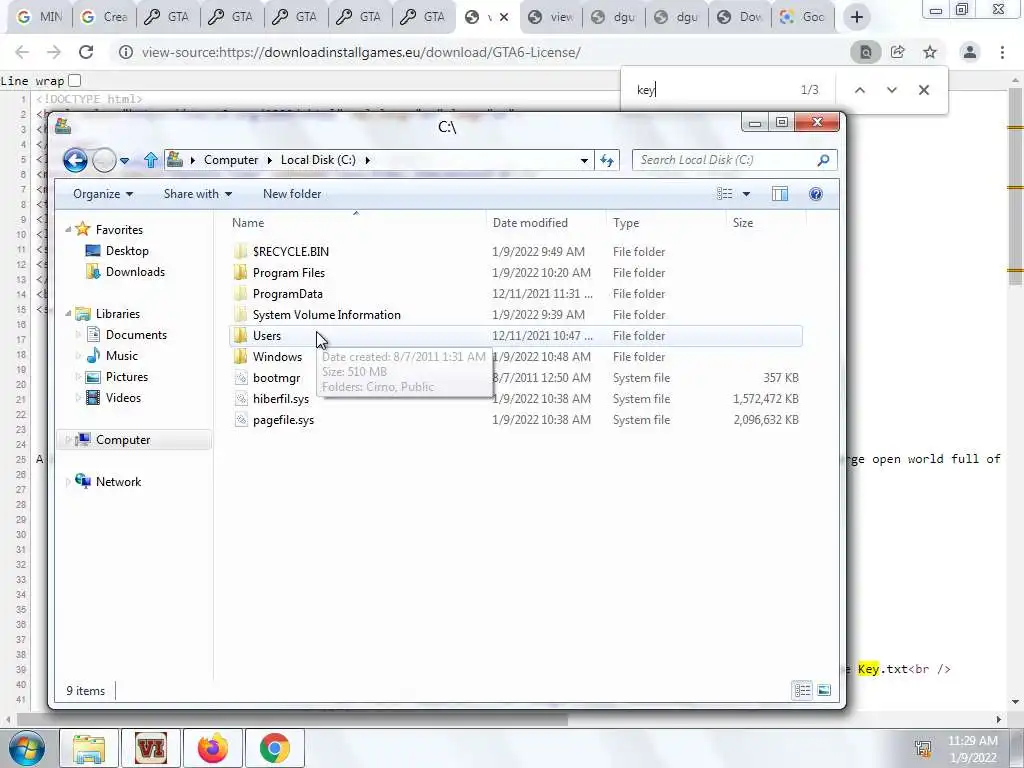Screen dimensions: 1024x768
Task: Collapse the Favorites section
Action: [x=68, y=229]
